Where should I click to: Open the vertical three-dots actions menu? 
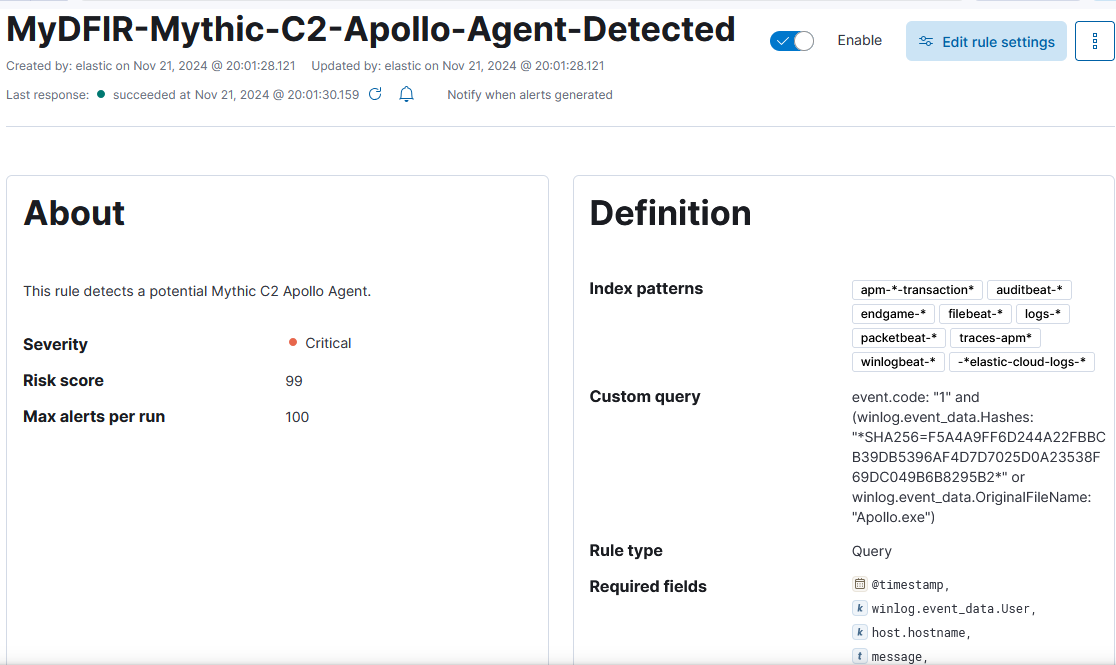[x=1095, y=41]
